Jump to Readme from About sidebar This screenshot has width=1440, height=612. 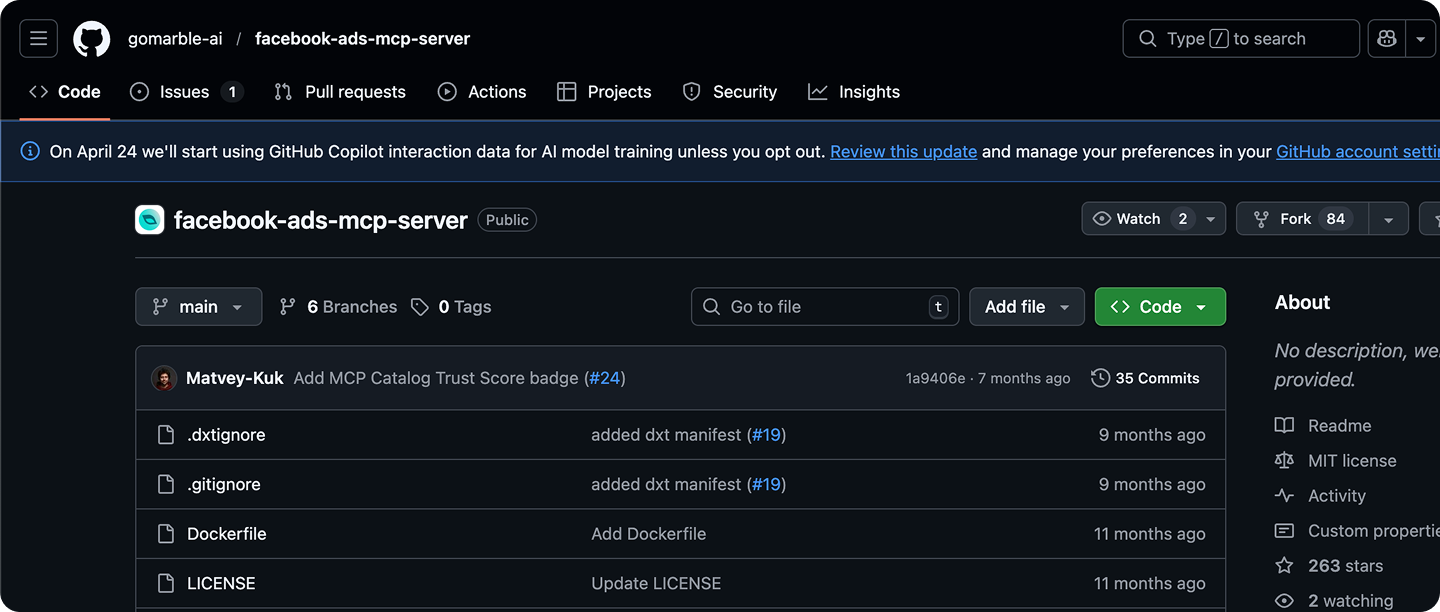pos(1323,426)
